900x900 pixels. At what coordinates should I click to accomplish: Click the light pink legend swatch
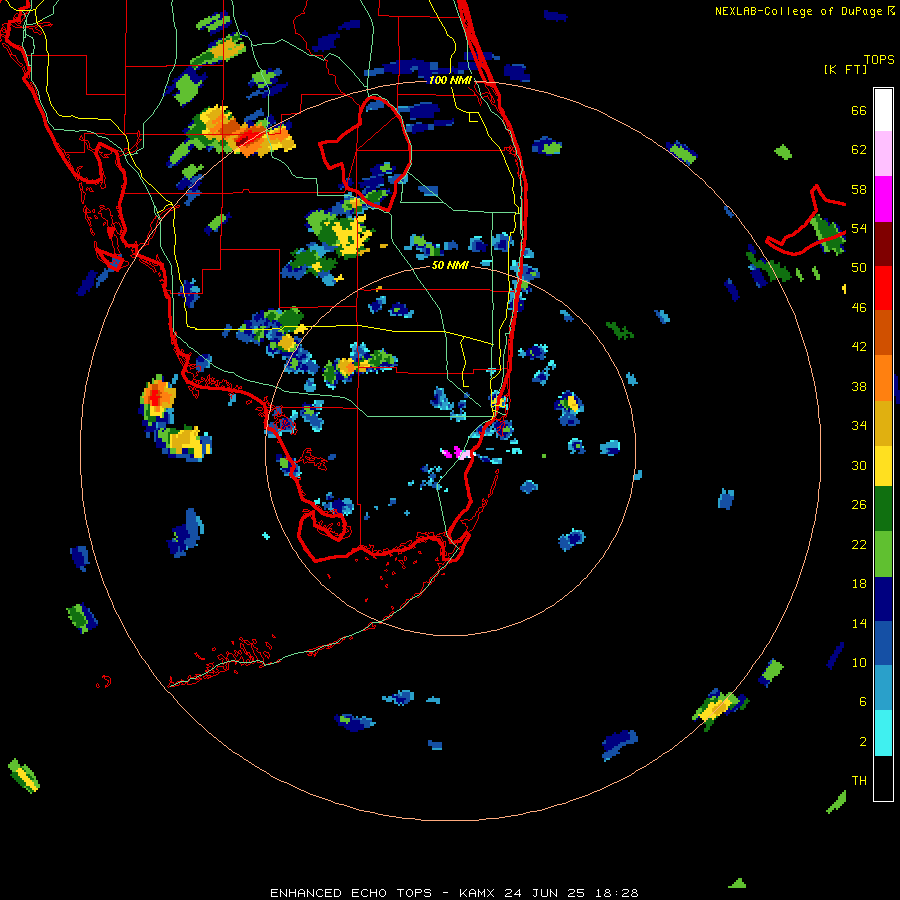[883, 154]
